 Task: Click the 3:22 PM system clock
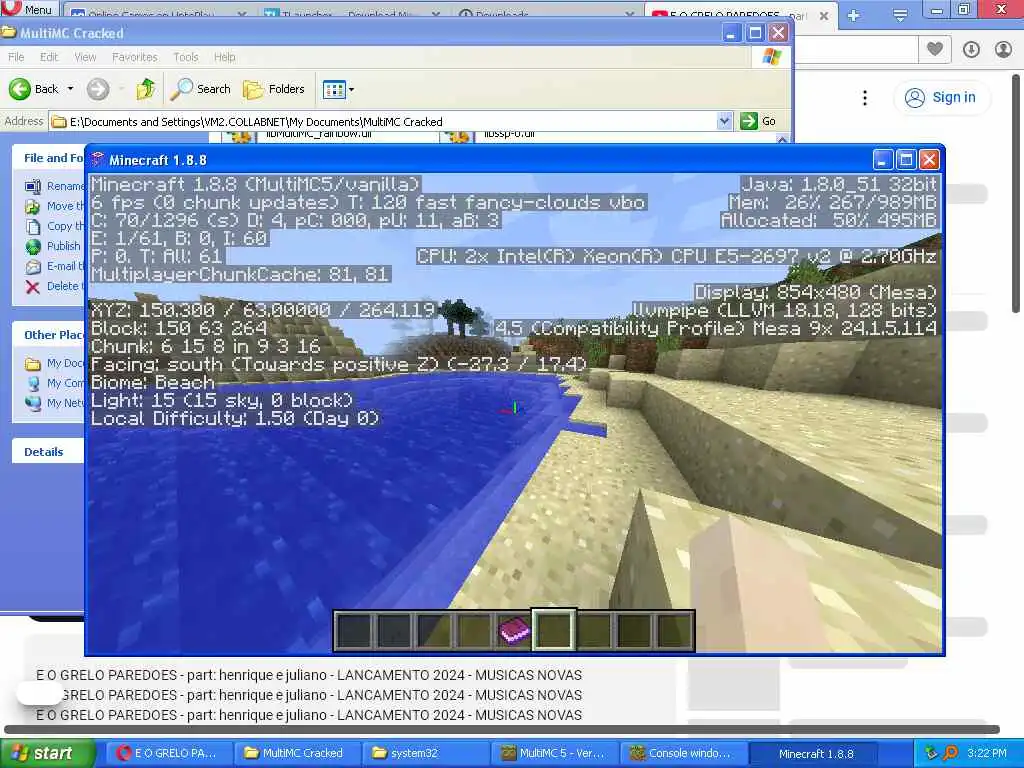click(x=987, y=753)
